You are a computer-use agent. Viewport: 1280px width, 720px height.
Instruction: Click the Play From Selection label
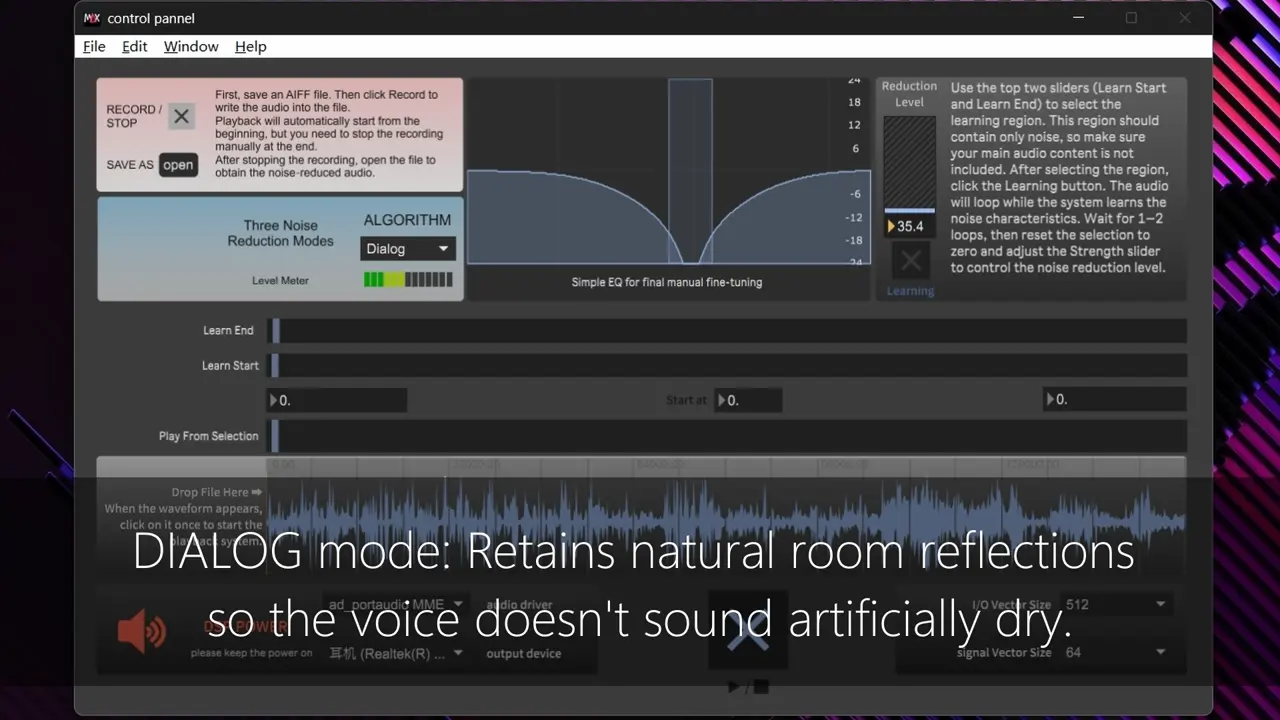tap(208, 436)
